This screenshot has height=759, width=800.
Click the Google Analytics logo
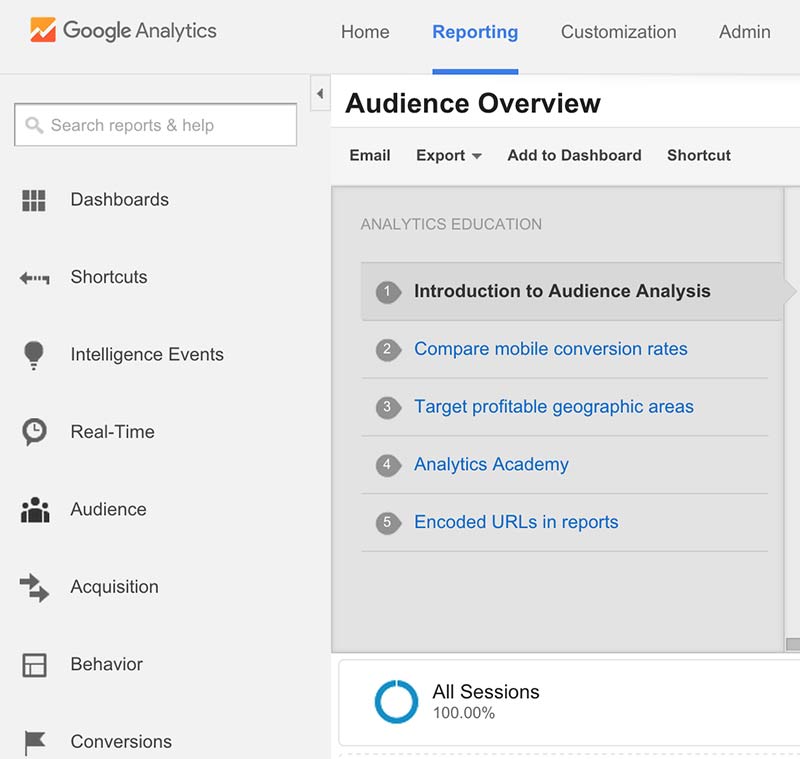[123, 31]
